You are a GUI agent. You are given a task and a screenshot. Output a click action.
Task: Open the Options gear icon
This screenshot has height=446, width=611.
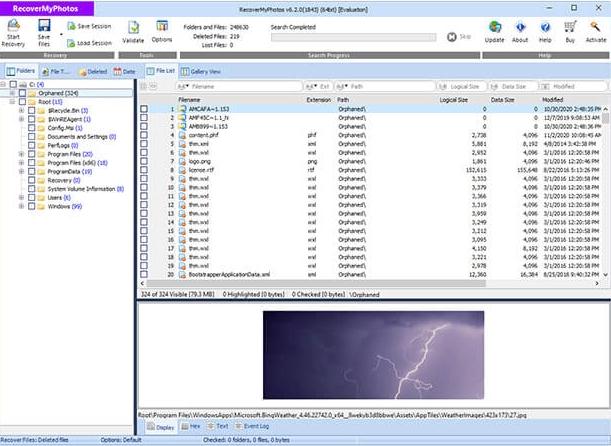click(x=162, y=27)
